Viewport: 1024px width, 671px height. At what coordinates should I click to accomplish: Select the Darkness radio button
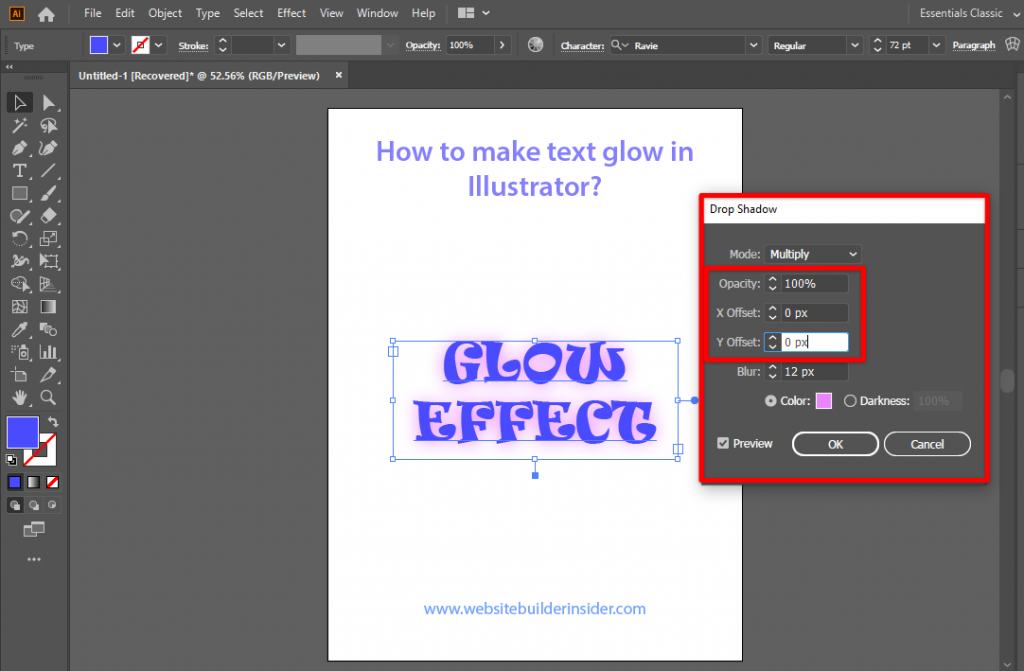[x=851, y=401]
